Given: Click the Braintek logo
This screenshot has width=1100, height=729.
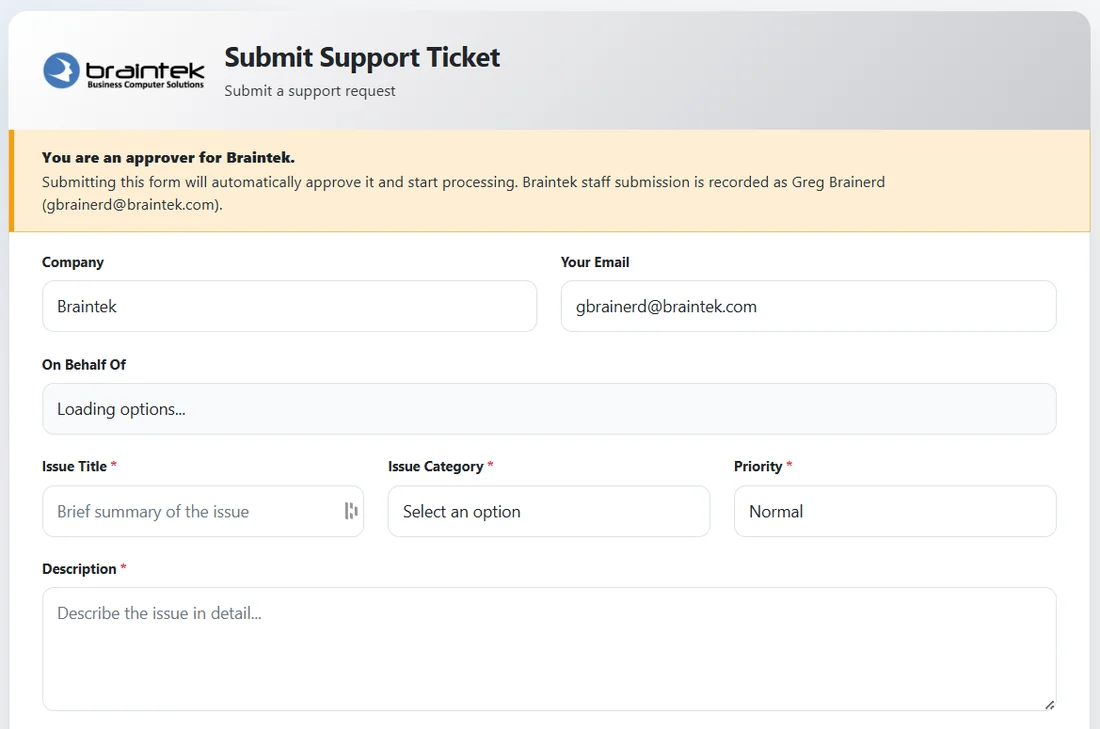Looking at the screenshot, I should pos(123,70).
